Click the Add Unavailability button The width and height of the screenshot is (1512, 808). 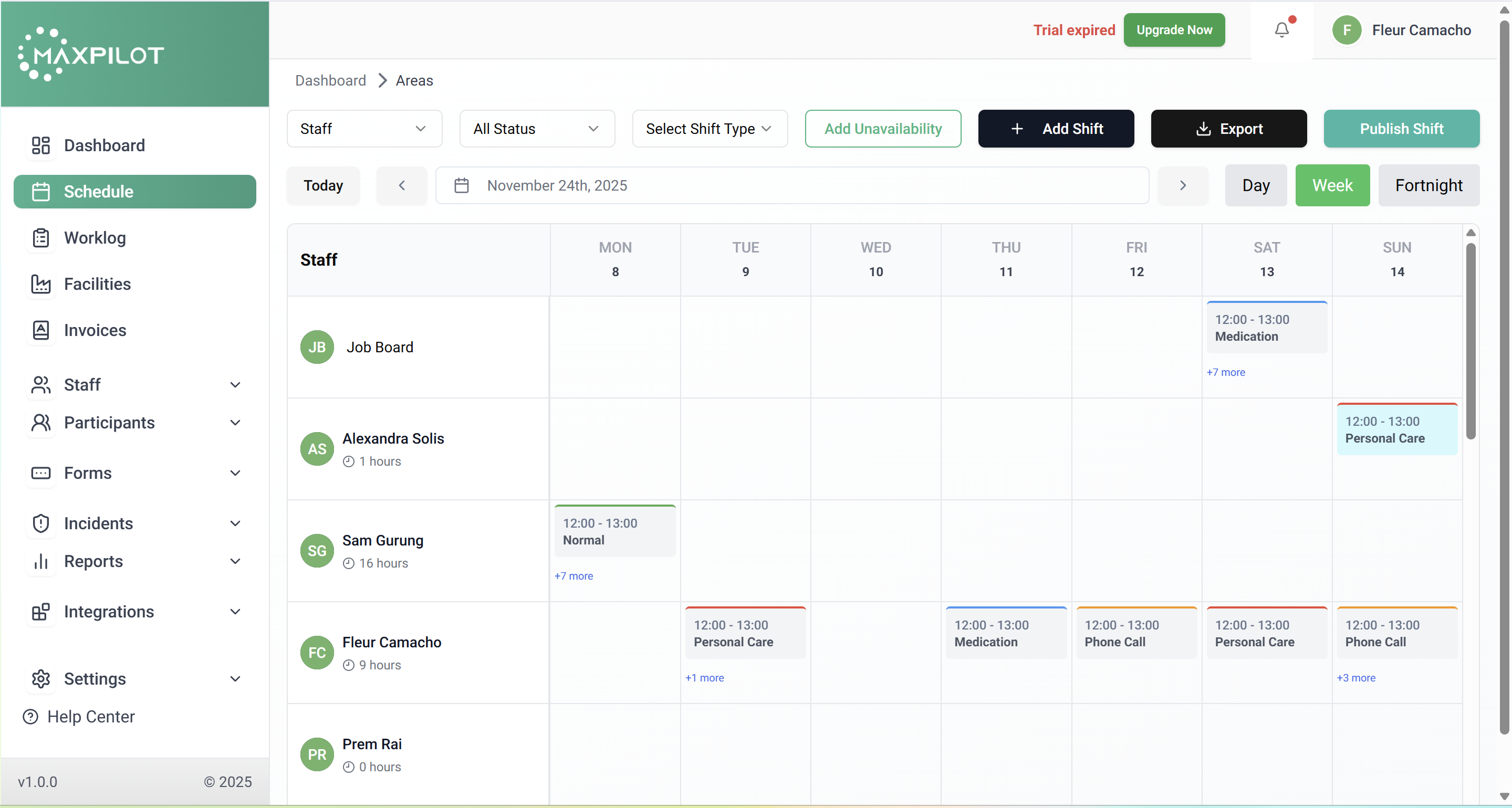point(882,129)
